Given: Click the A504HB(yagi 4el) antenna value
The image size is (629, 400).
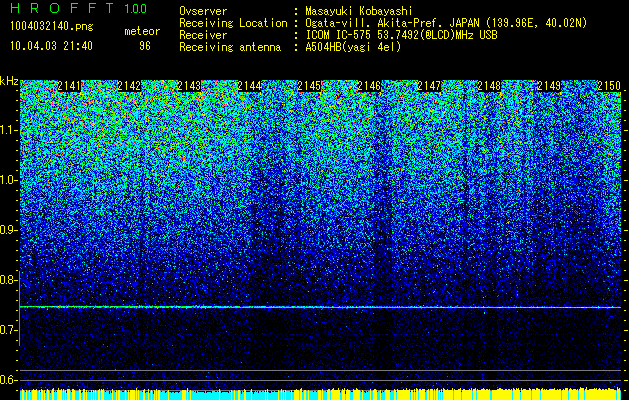Looking at the screenshot, I should (353, 47).
